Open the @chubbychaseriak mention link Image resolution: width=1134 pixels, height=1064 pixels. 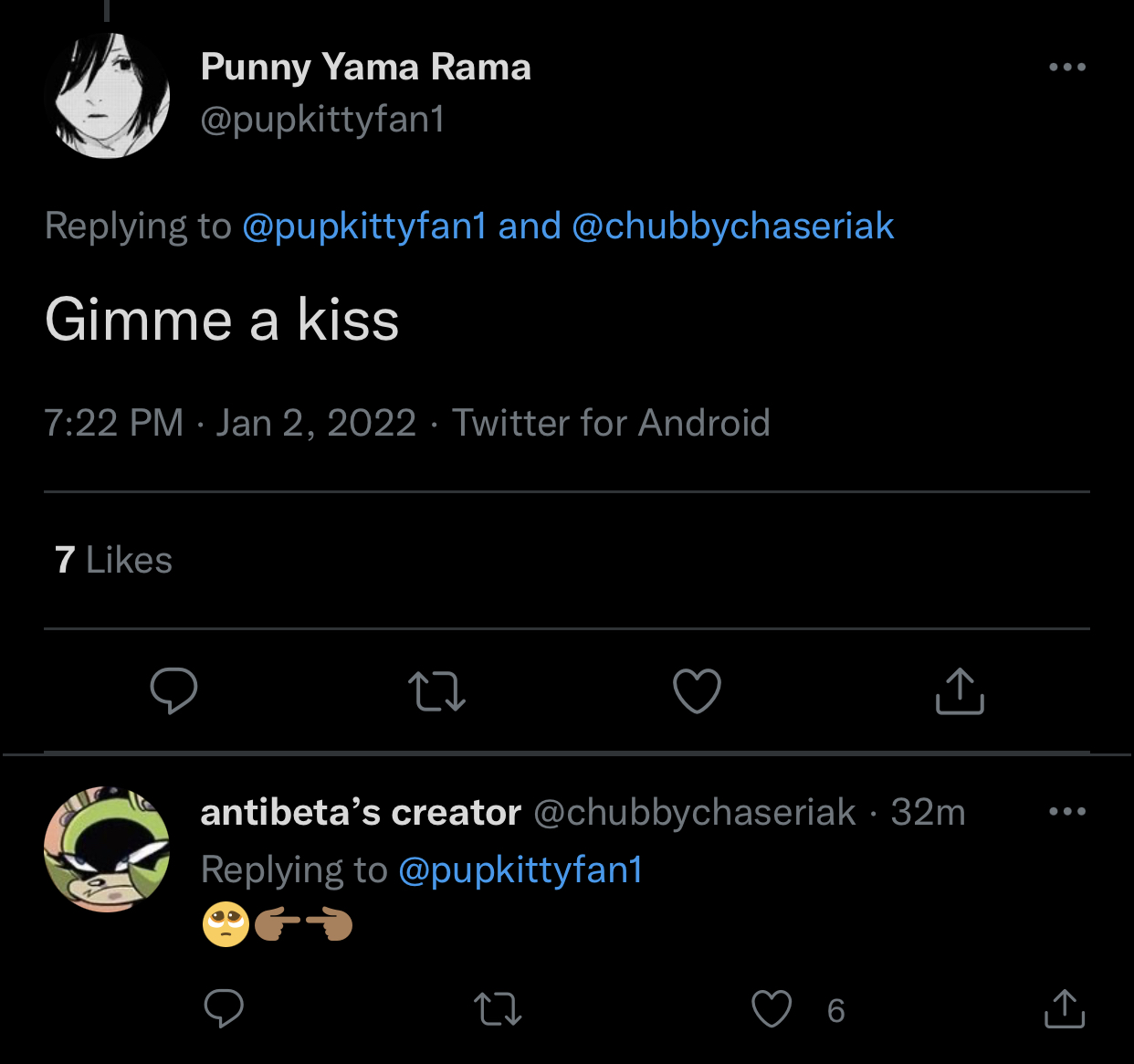733,226
